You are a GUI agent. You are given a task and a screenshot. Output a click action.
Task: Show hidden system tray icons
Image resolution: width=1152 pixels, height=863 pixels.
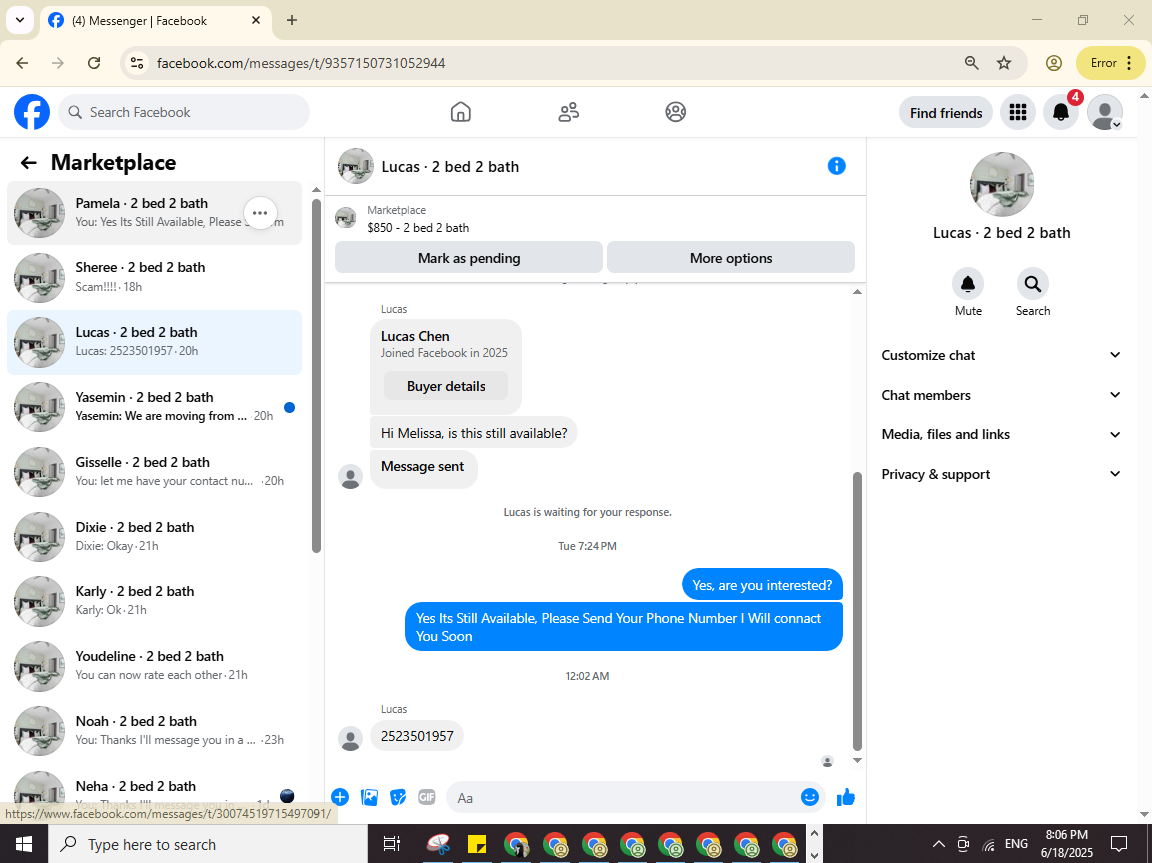[x=938, y=844]
